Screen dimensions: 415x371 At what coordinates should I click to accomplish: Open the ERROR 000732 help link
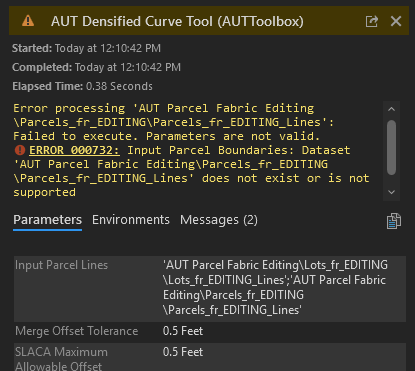[x=74, y=150]
